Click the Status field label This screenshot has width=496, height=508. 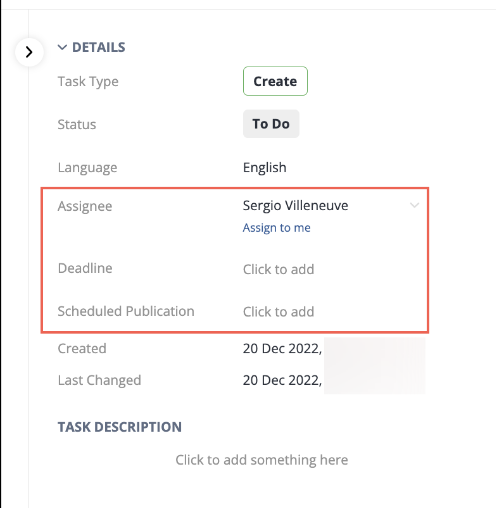click(77, 124)
